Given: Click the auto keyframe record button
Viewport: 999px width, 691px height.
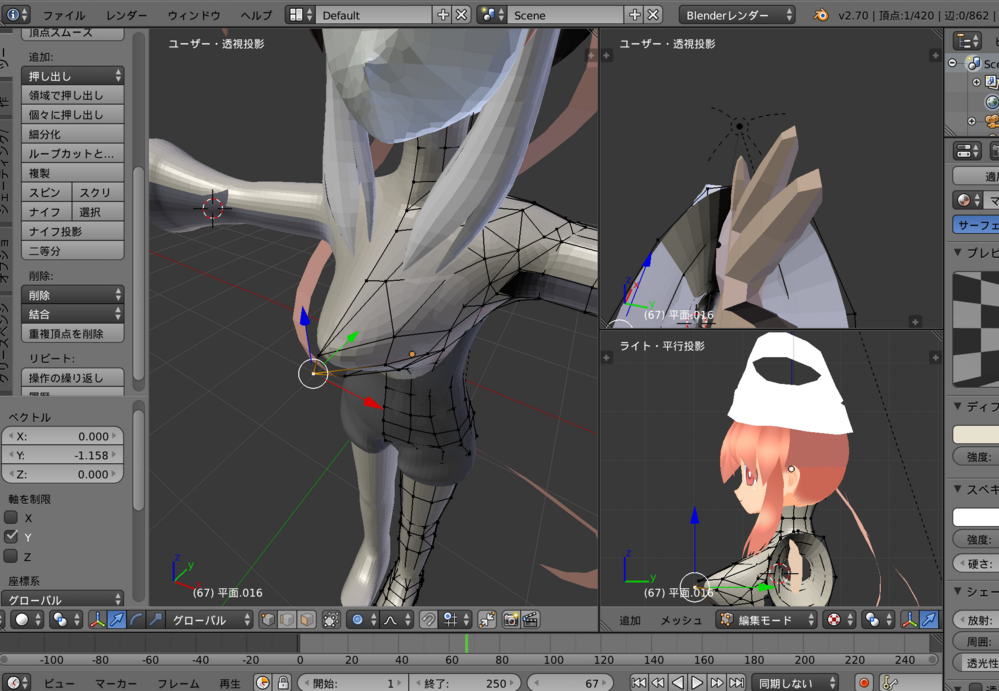Looking at the screenshot, I should (x=864, y=683).
